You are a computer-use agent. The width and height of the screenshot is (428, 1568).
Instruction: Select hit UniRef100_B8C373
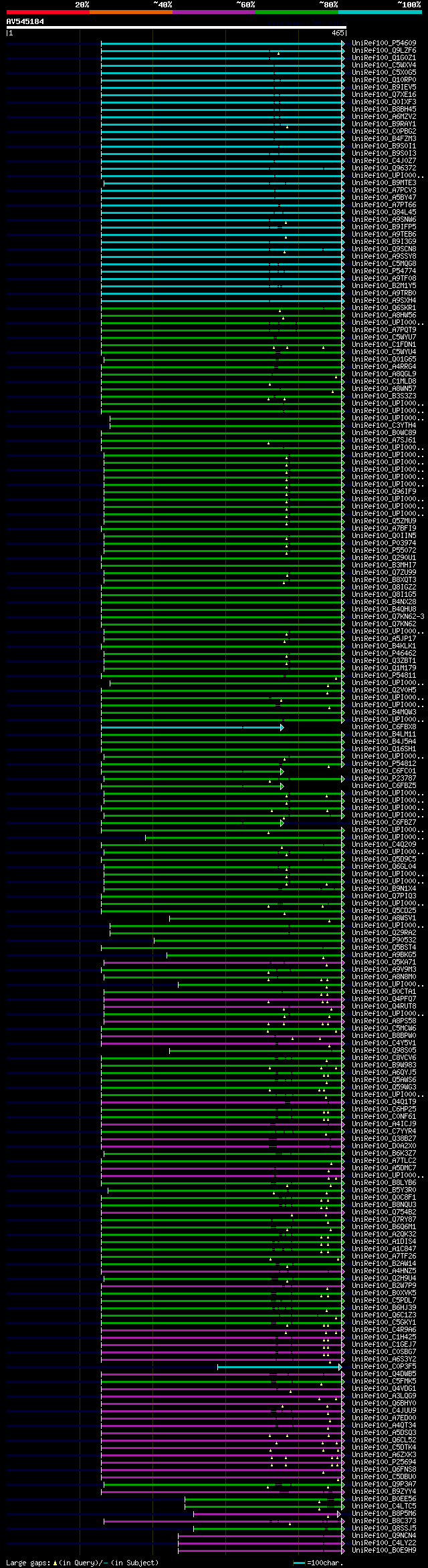tap(384, 1521)
